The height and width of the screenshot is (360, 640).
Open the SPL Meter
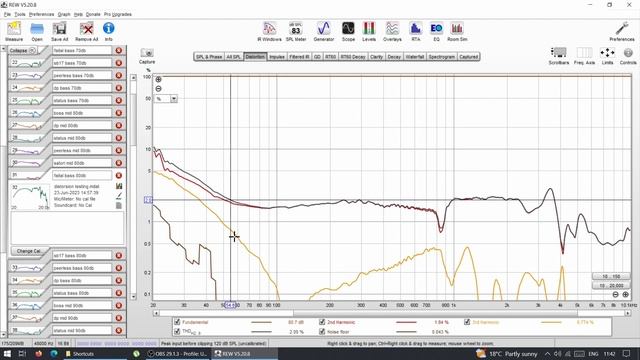(x=296, y=31)
